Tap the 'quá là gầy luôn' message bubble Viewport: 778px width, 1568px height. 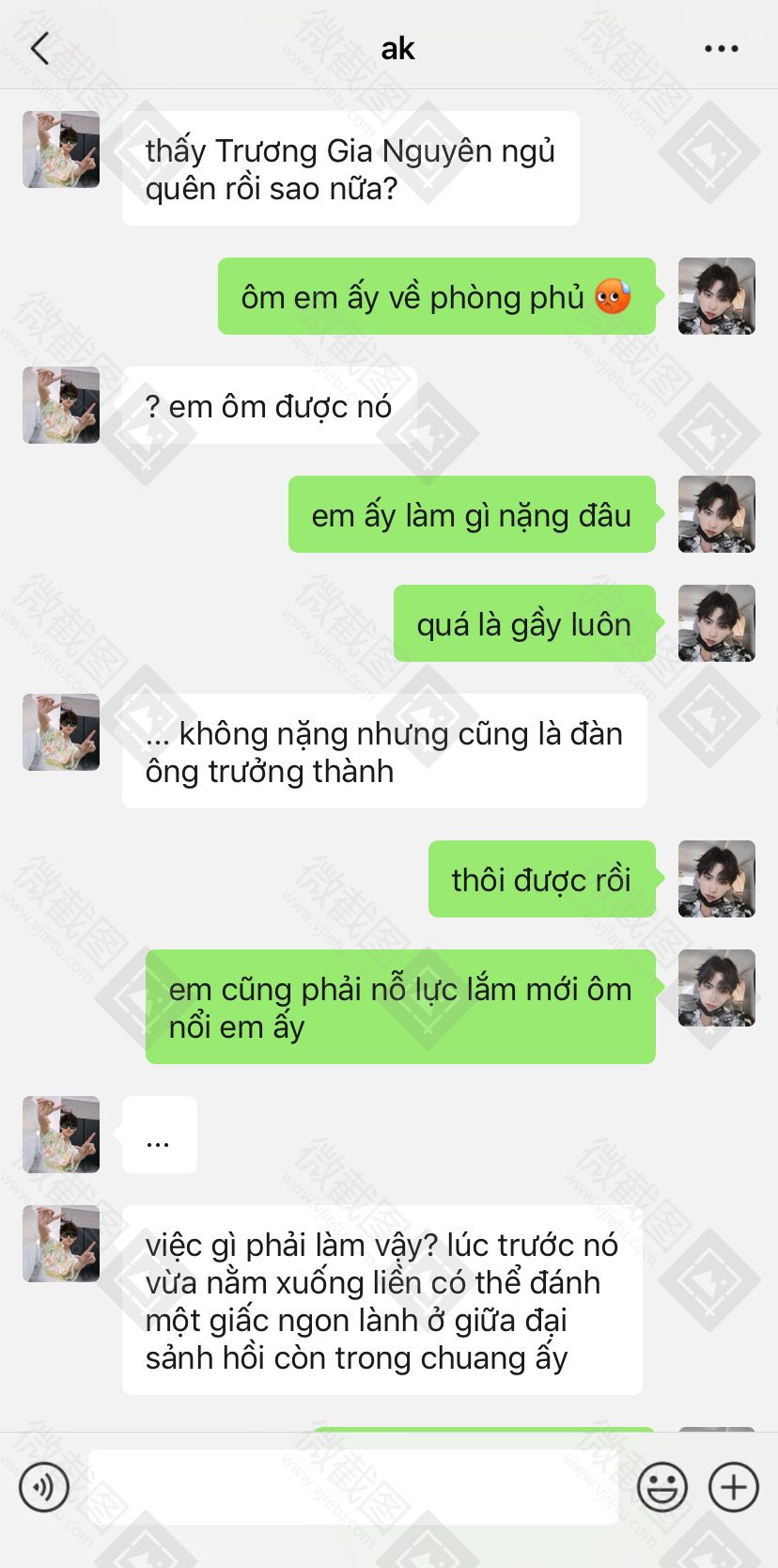[524, 623]
